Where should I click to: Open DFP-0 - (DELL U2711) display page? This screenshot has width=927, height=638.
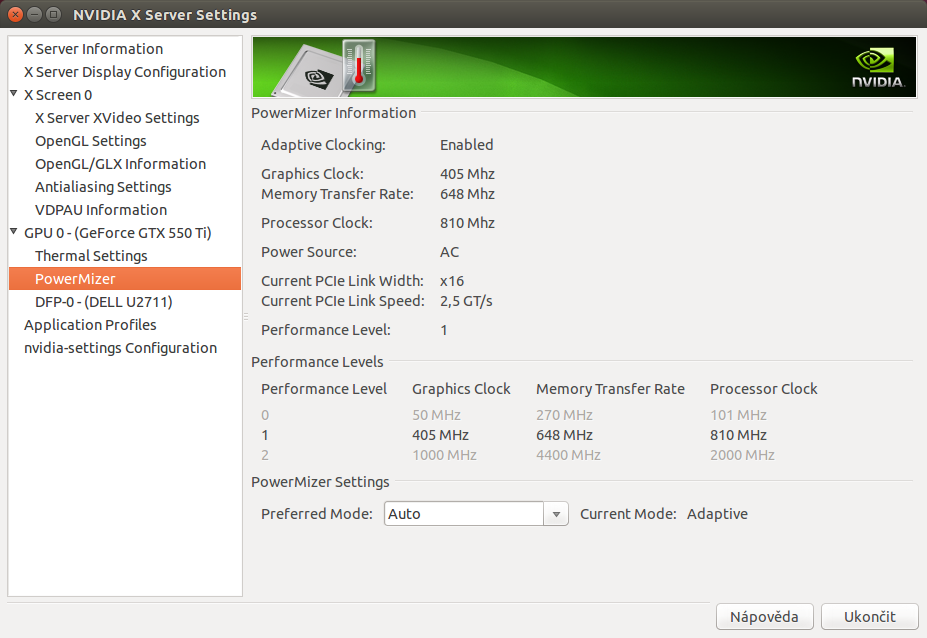(x=103, y=302)
